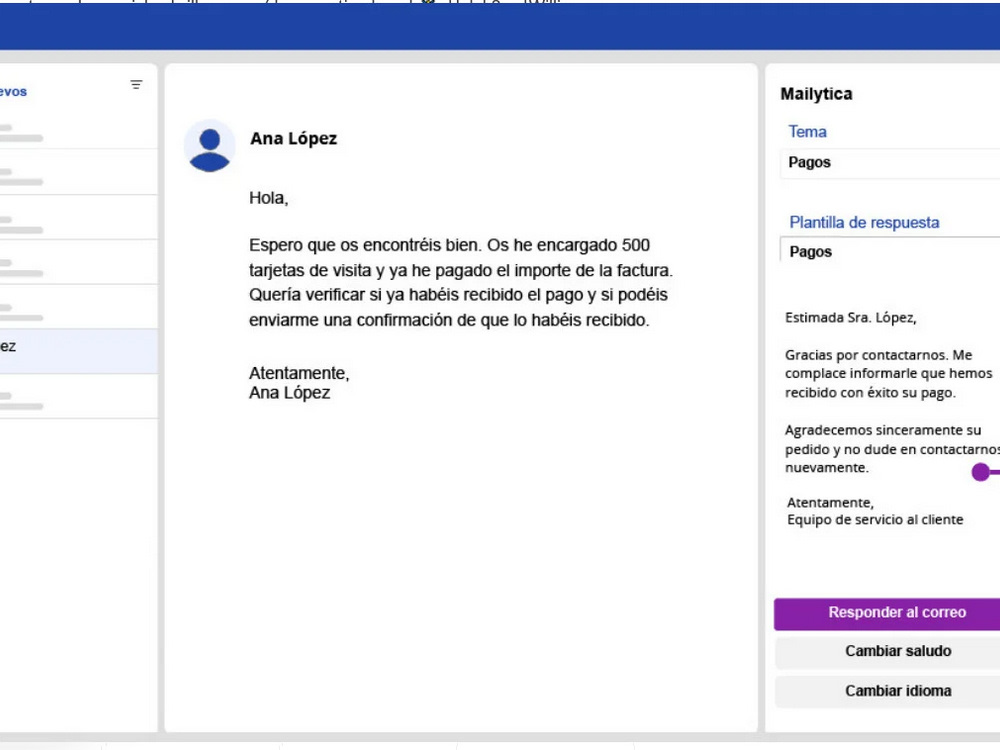Click the 'Plantilla de respuesta' label
1000x750 pixels.
864,223
